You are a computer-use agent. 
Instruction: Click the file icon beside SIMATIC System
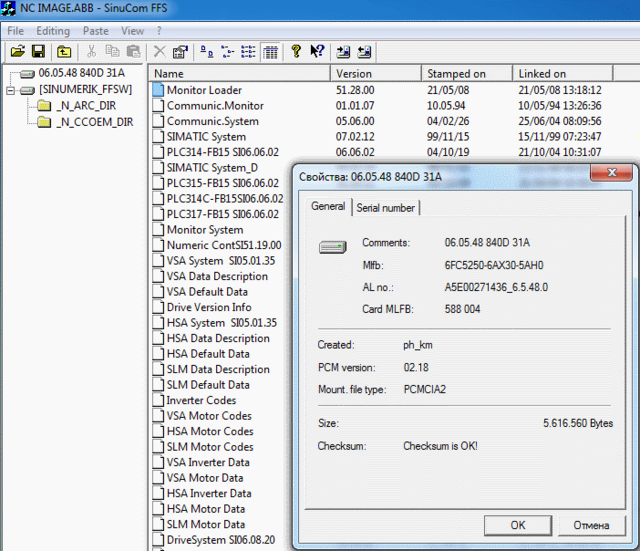tap(158, 136)
